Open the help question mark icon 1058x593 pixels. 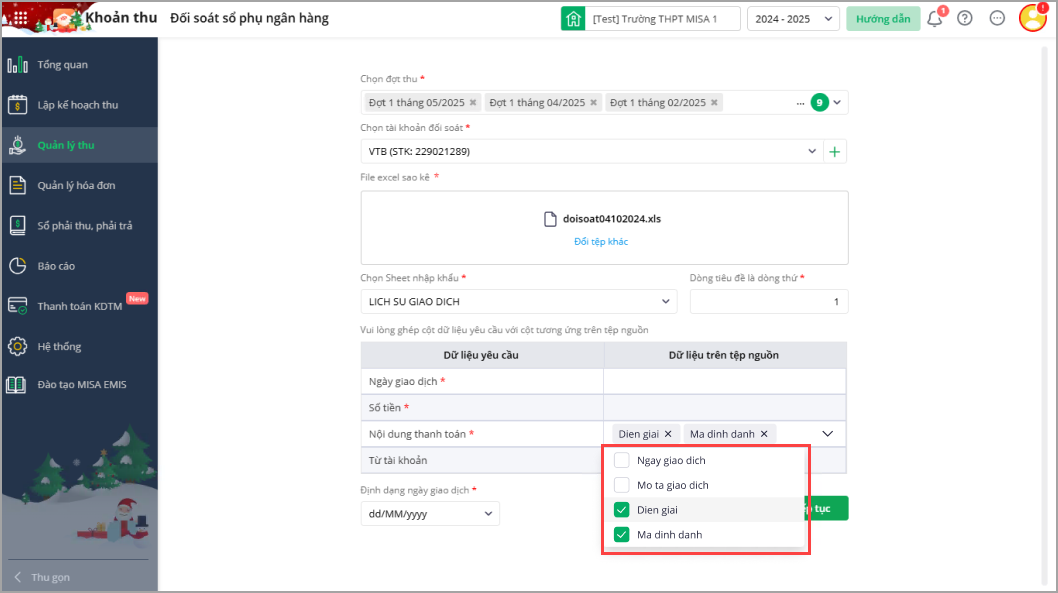[x=965, y=18]
